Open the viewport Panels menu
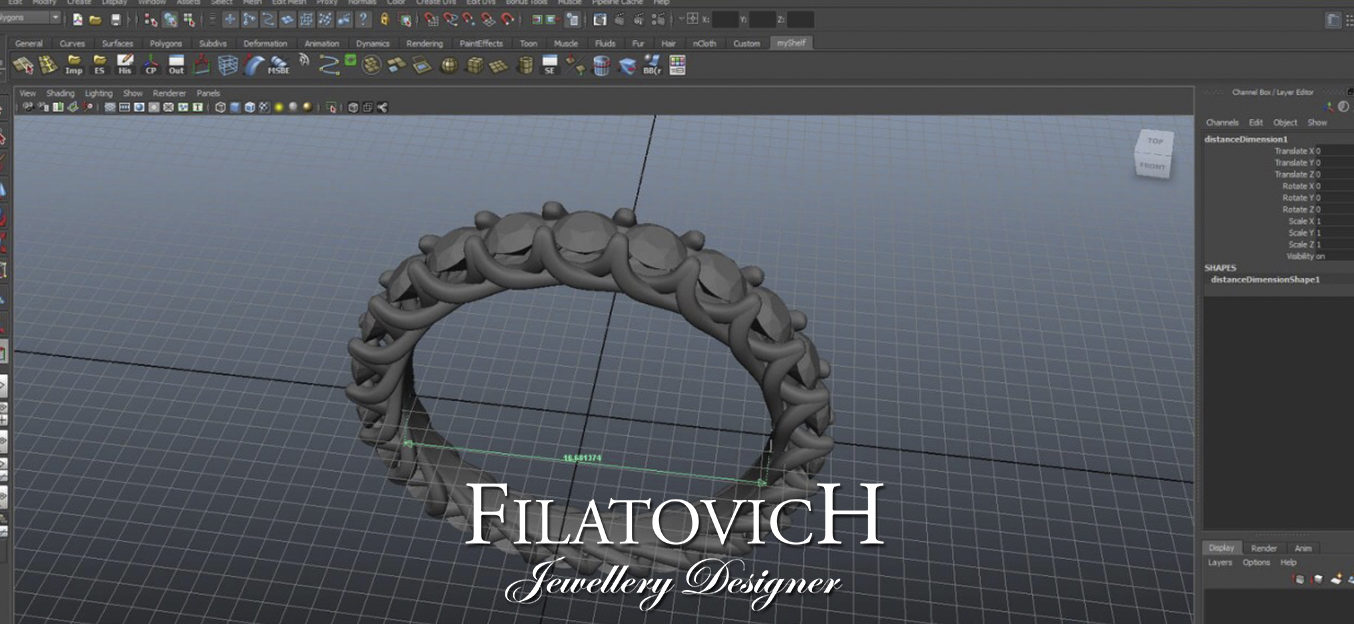 208,93
